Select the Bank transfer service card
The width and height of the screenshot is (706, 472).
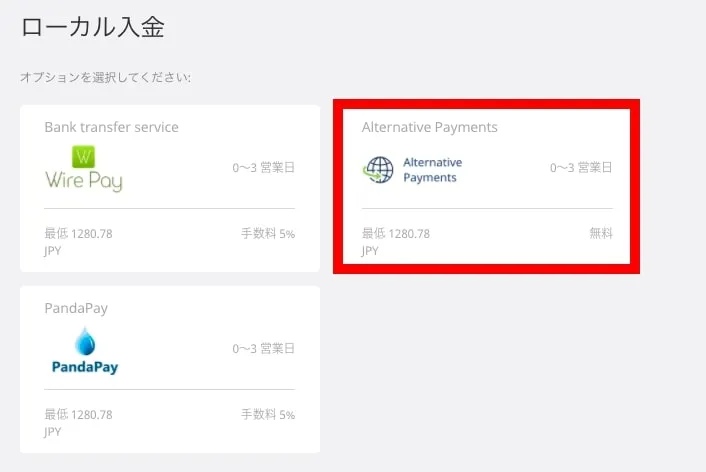(170, 188)
